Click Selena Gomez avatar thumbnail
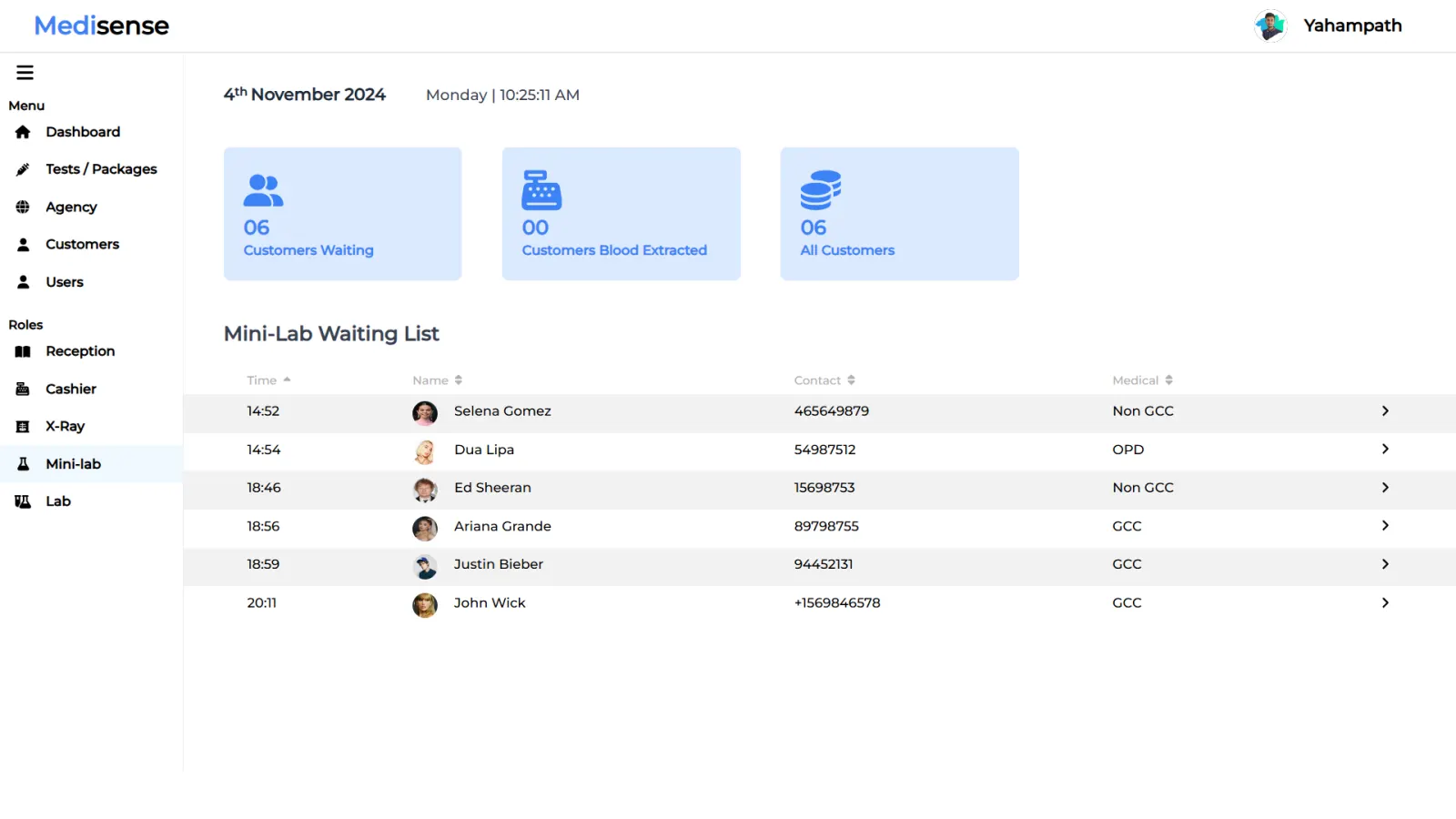 (425, 413)
